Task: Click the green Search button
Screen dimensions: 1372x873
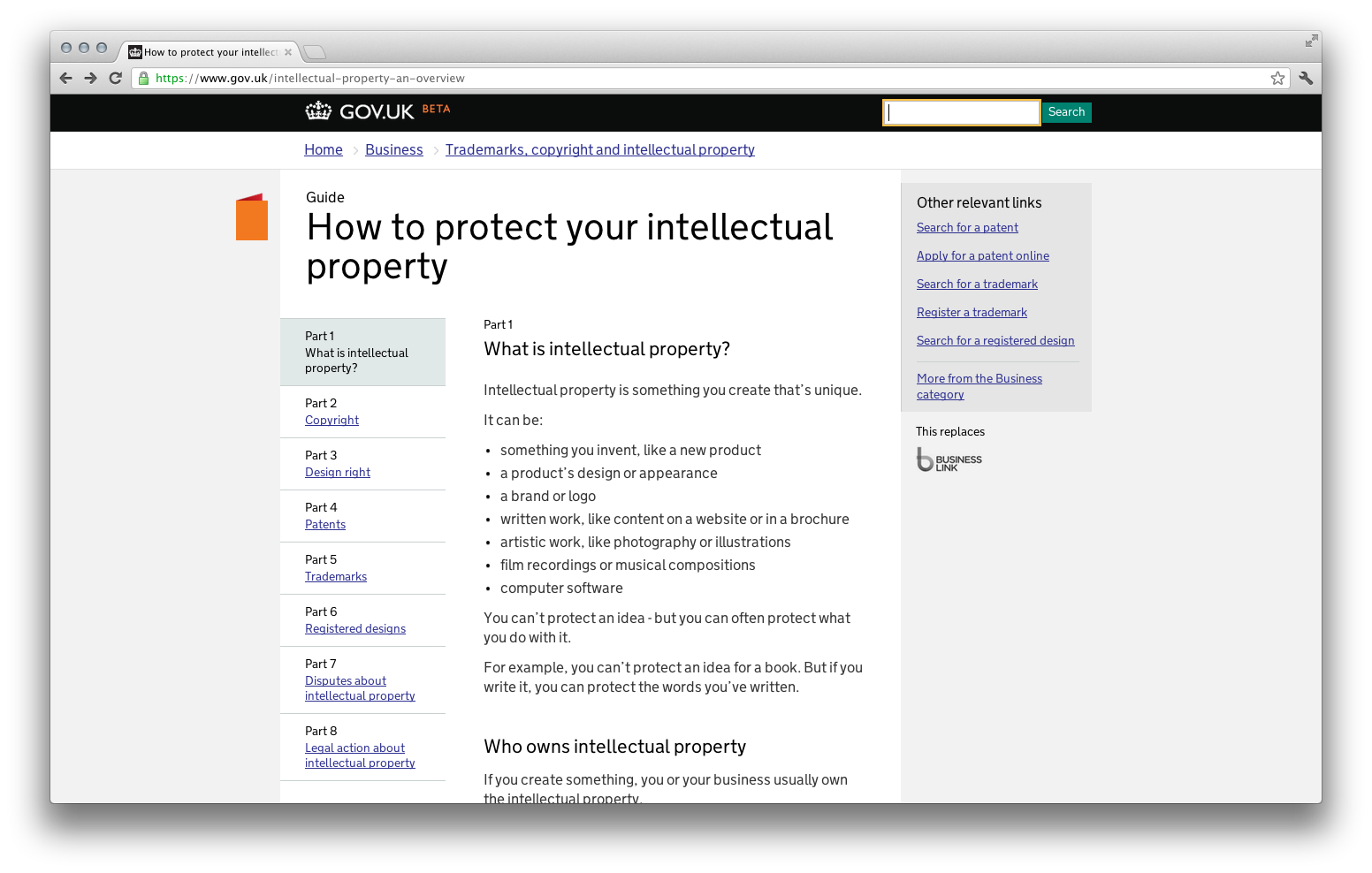Action: 1066,112
